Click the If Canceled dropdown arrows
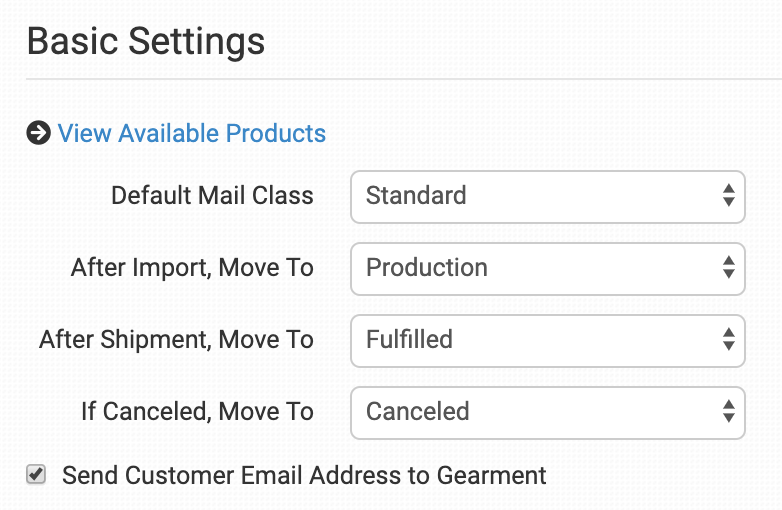Screen dimensions: 782x510 729,412
